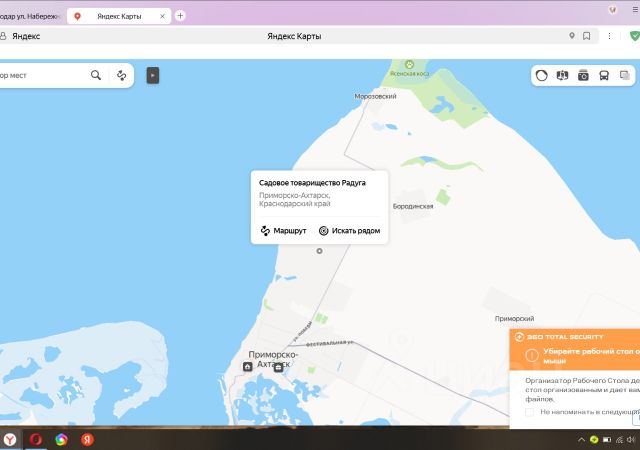Click the right station icon near Приморско-Ахтарск
The height and width of the screenshot is (450, 640).
278,368
